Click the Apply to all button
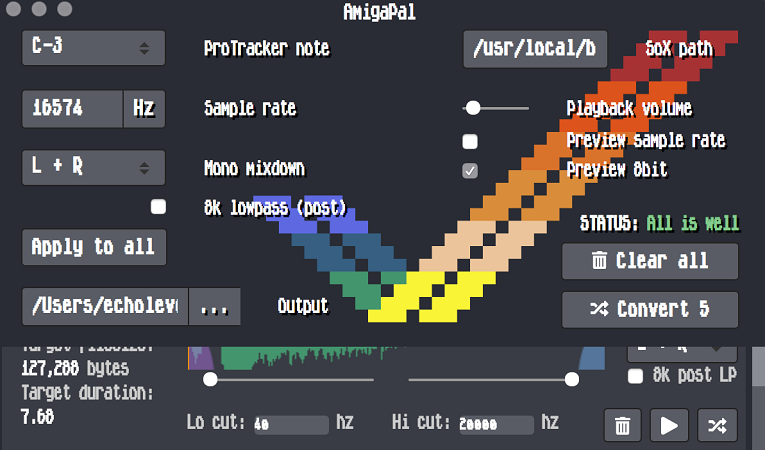This screenshot has width=765, height=450. [94, 247]
